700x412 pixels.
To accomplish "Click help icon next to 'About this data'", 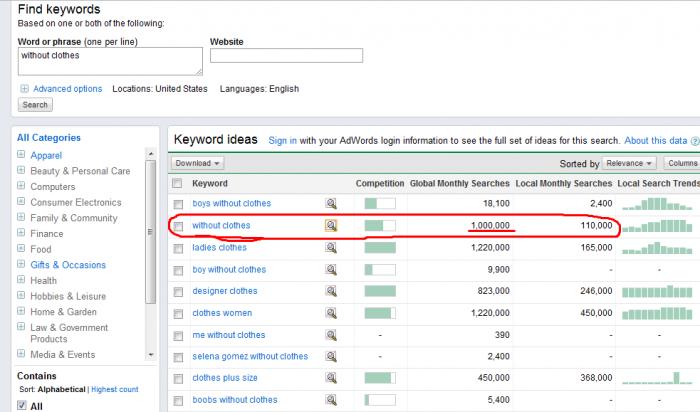I will [694, 141].
